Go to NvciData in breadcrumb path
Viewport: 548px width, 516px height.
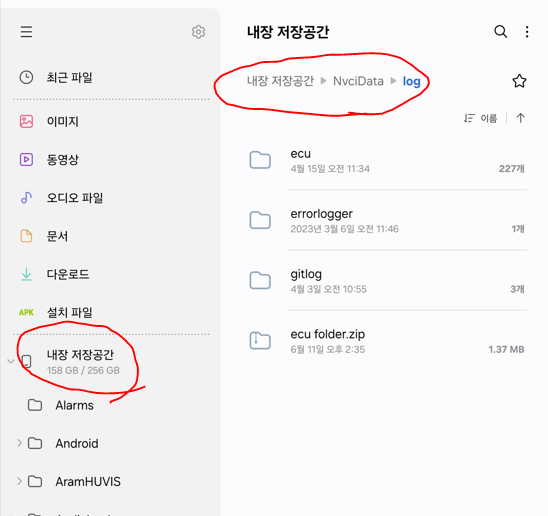(x=358, y=81)
